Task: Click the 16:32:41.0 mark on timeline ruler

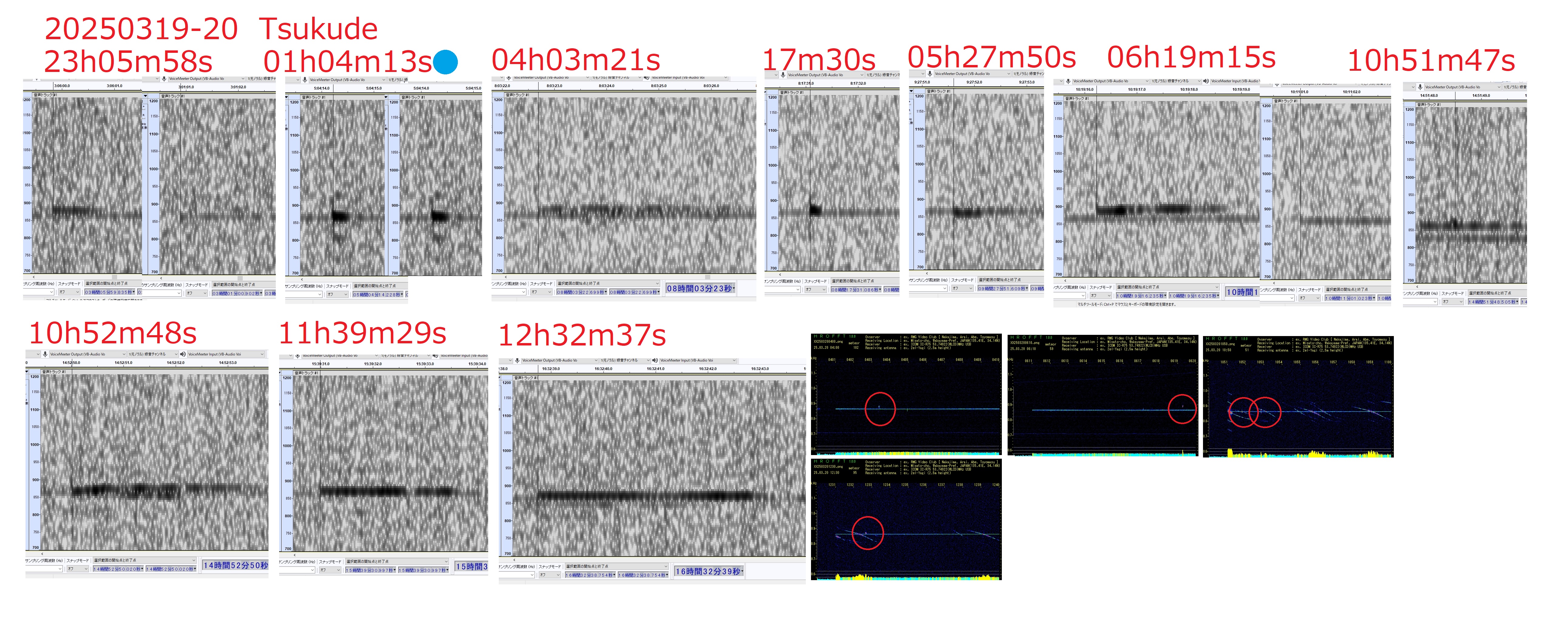Action: (x=655, y=369)
